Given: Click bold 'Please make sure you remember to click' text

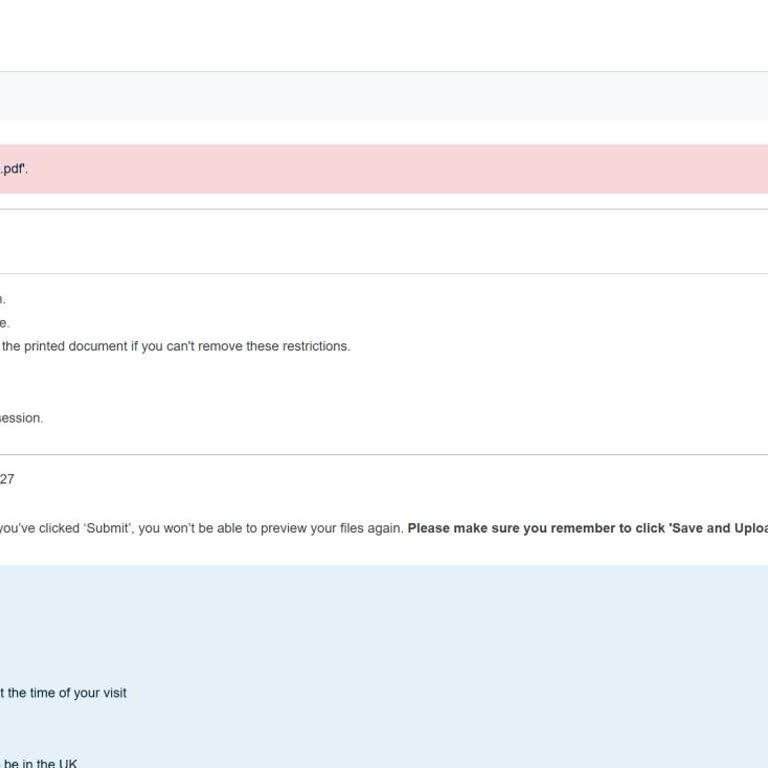Looking at the screenshot, I should pyautogui.click(x=536, y=528).
